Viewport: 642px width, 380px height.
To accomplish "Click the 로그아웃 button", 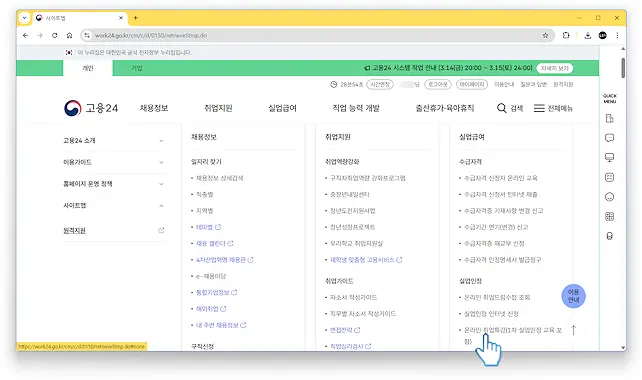I will click(x=438, y=84).
